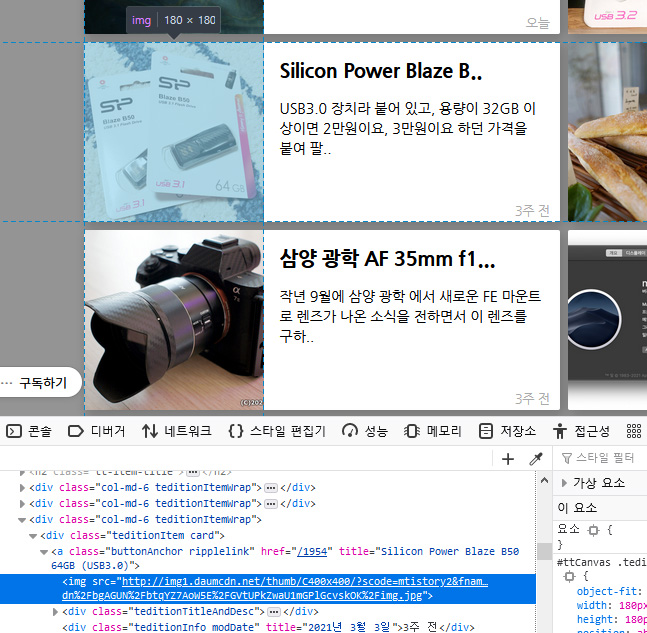Viewport: 647px width, 633px height.
Task: Open the 콘솔 (Console) tab
Action: 29,431
